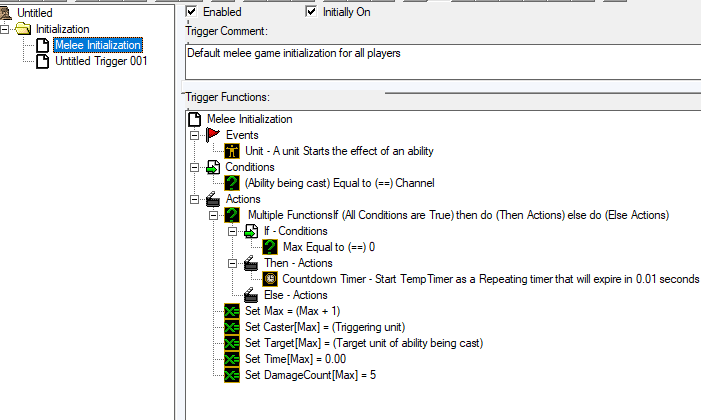Click the variable icon for Set Time[Max]

pyautogui.click(x=232, y=359)
